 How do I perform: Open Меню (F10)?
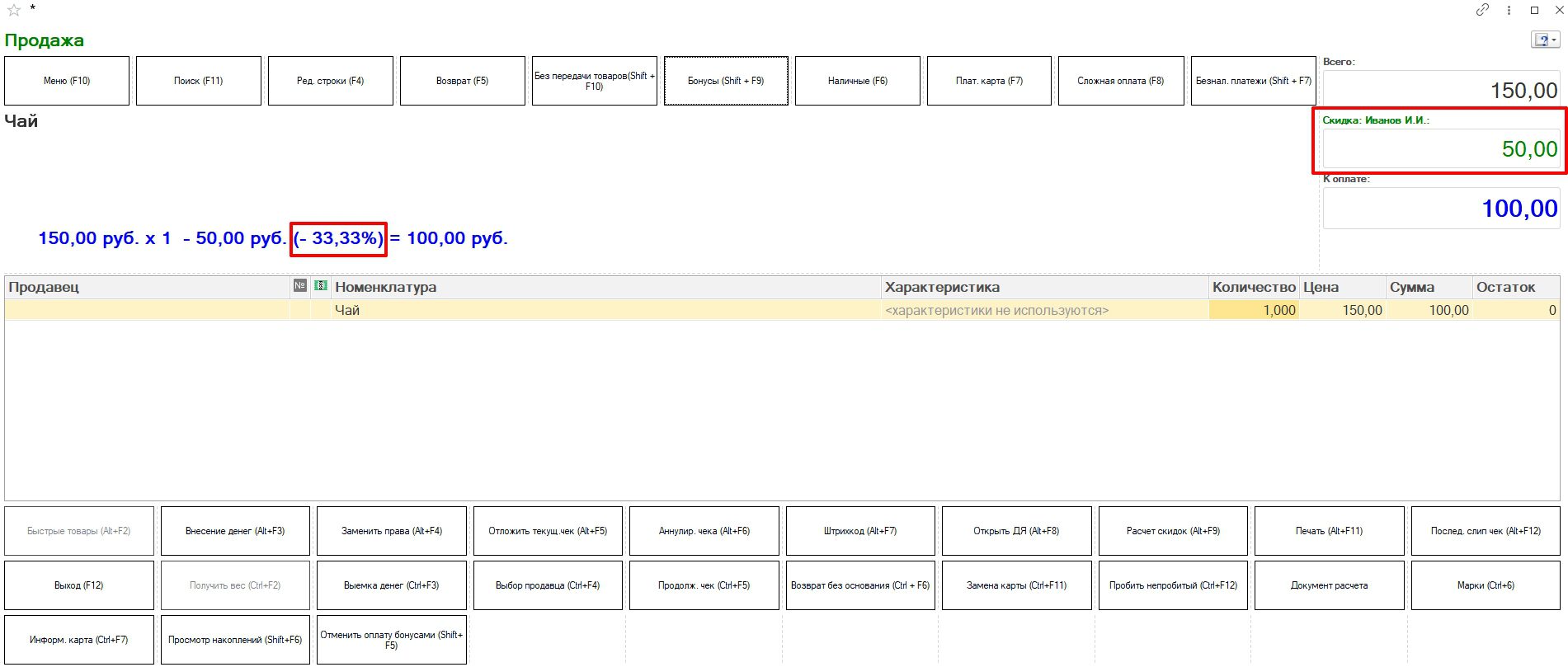pos(67,81)
